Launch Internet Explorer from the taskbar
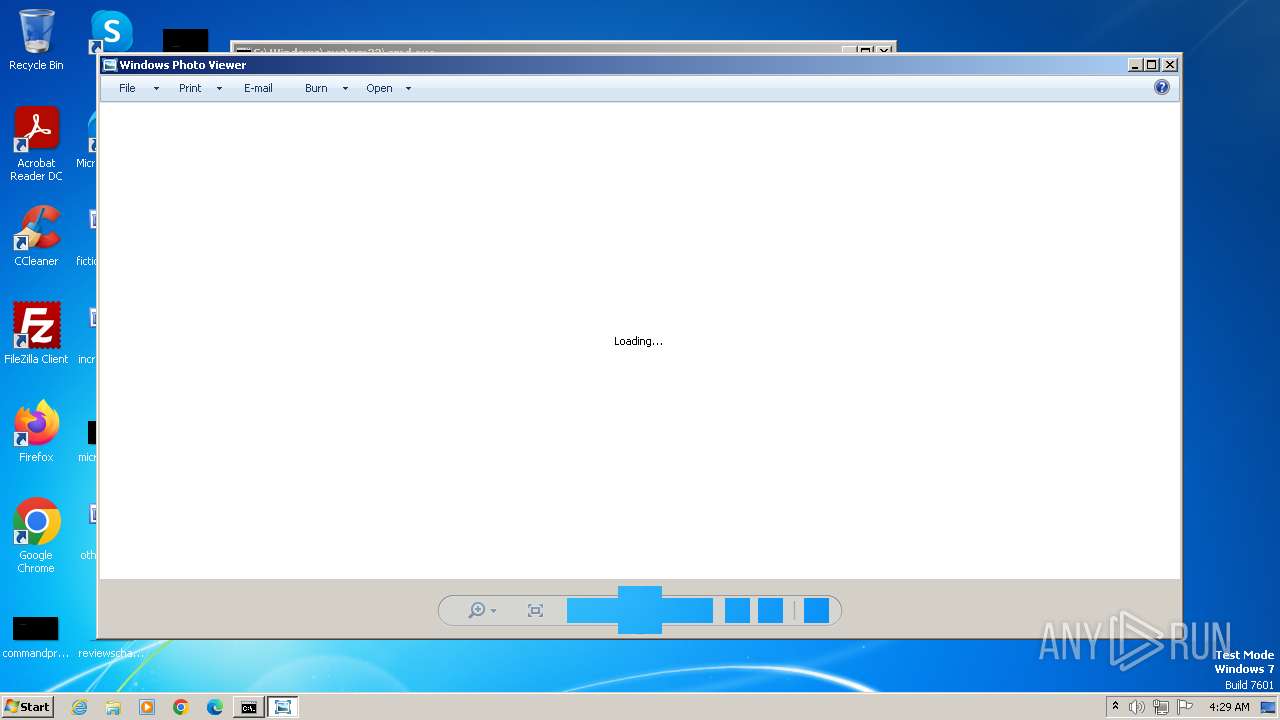This screenshot has width=1280, height=720. 79,707
